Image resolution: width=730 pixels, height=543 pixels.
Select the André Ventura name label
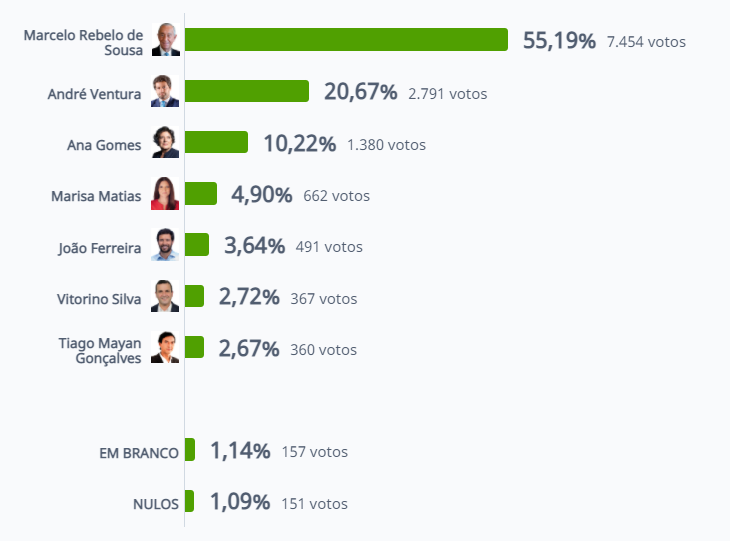94,94
